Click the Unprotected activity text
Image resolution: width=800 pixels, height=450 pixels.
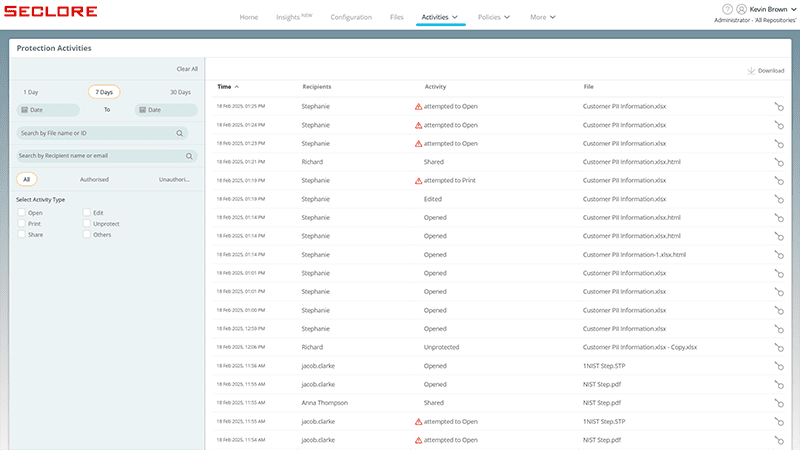441,347
